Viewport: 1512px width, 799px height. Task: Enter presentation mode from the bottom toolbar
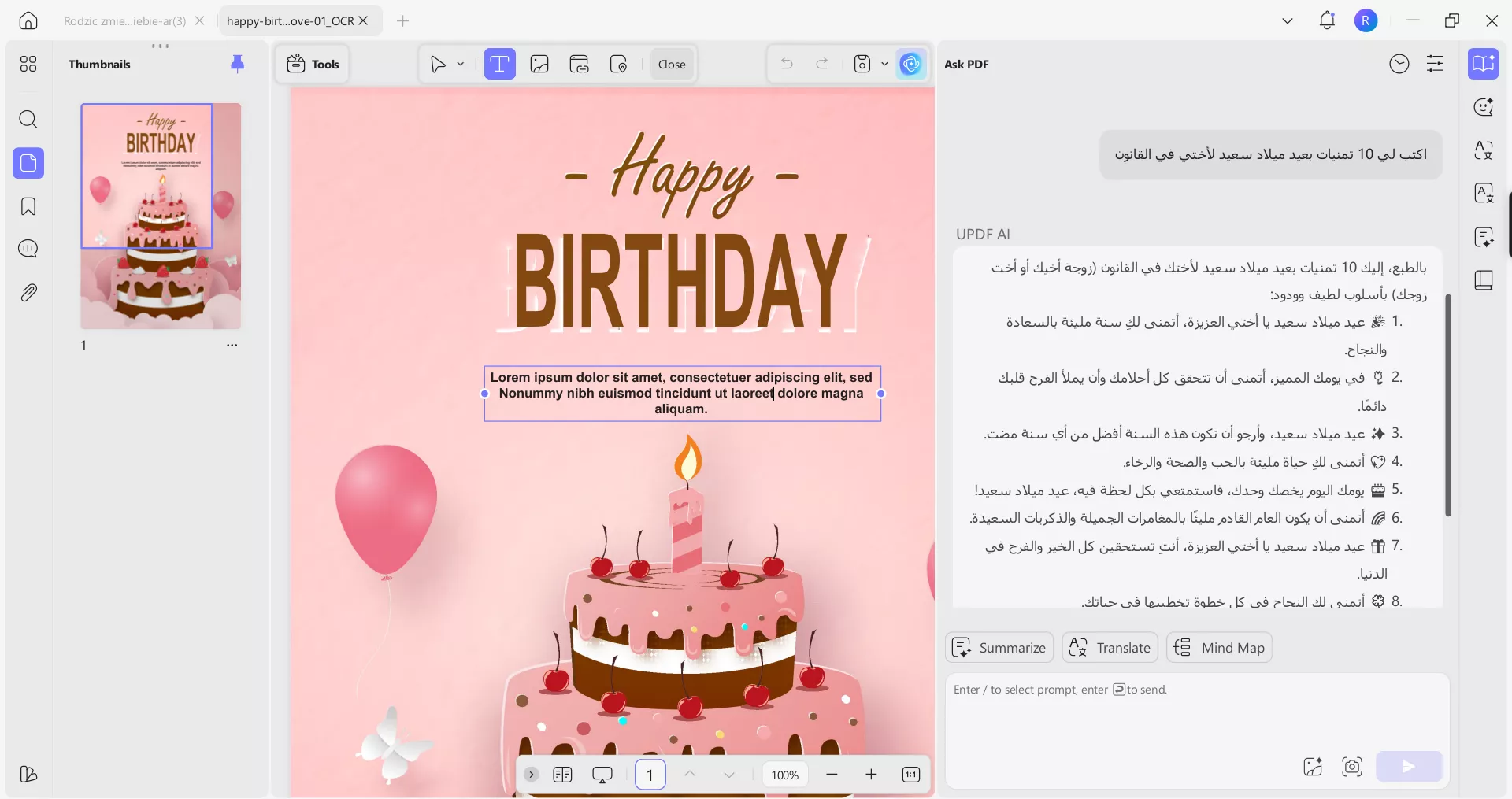(602, 775)
